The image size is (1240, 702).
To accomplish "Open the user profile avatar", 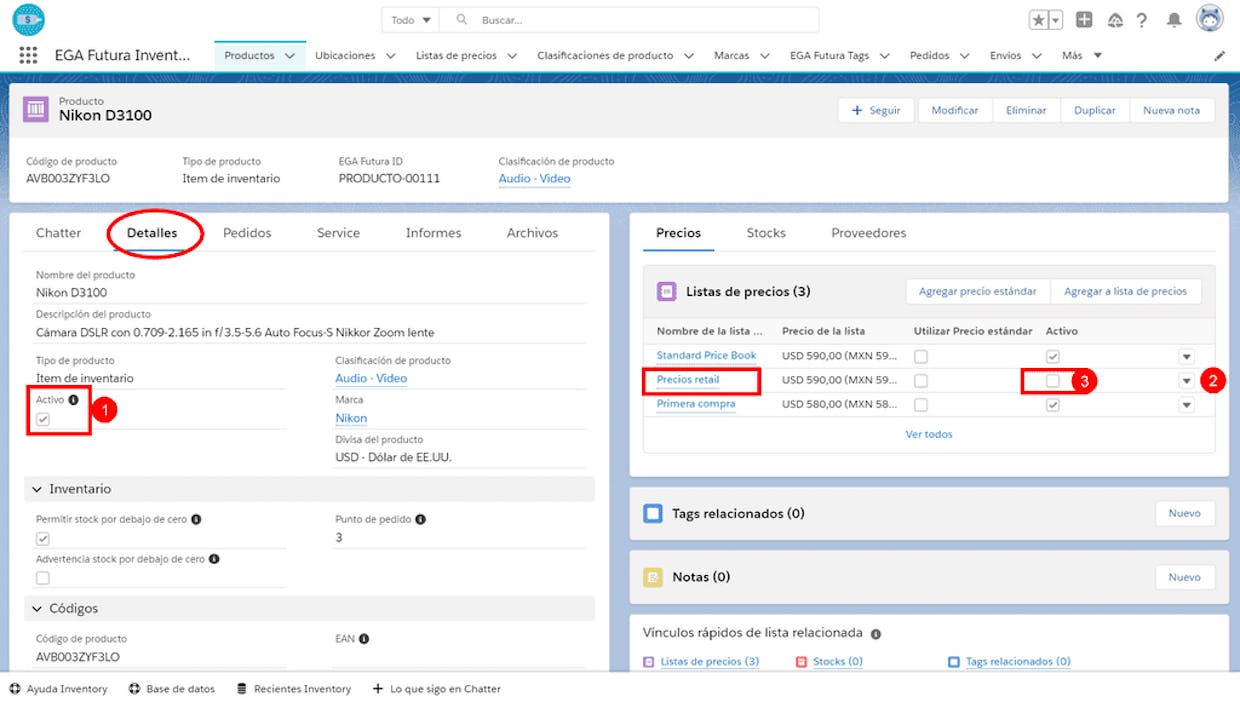I will pos(1210,19).
